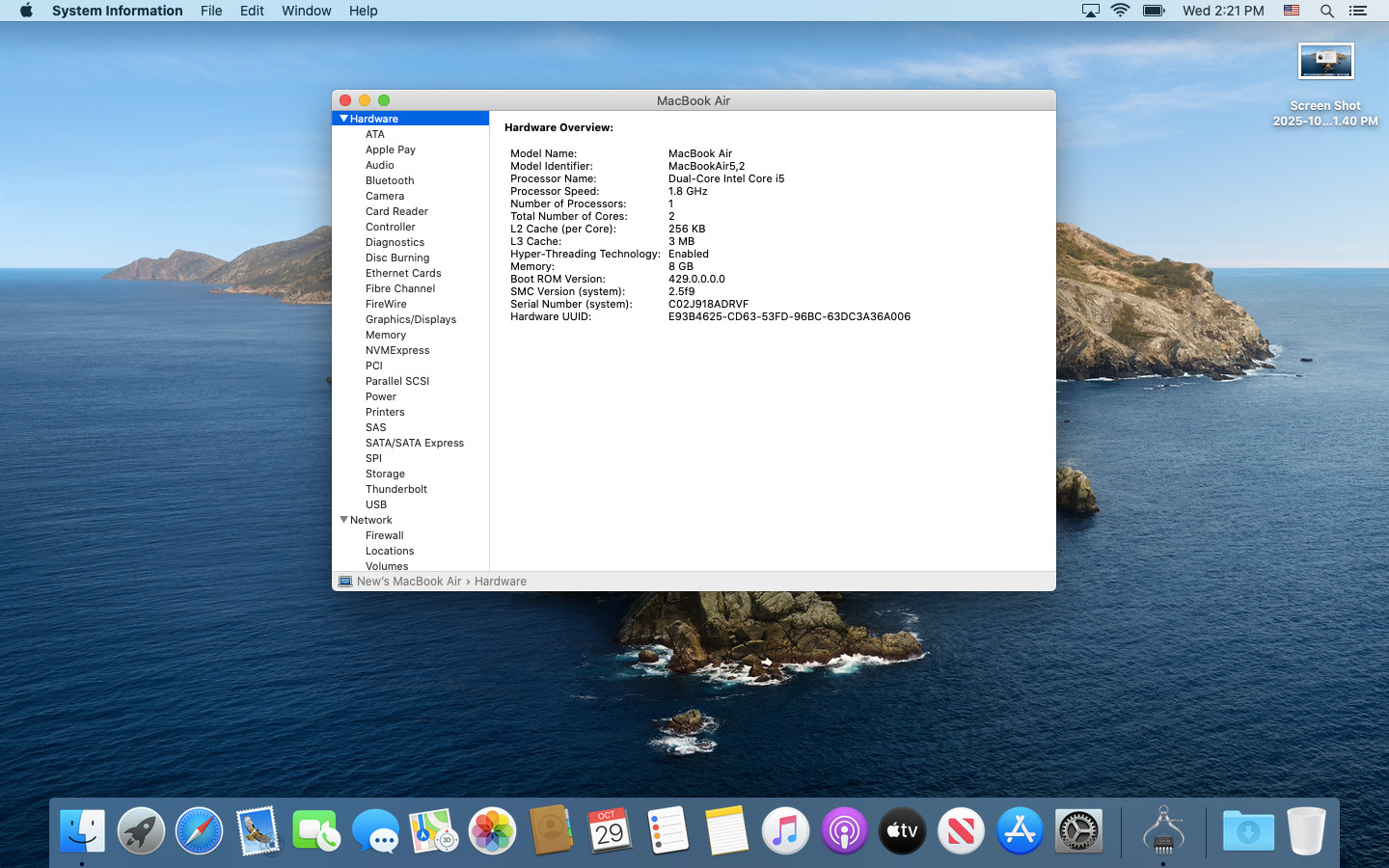Open the Bluetooth hardware category
Image resolution: width=1389 pixels, height=868 pixels.
point(389,180)
